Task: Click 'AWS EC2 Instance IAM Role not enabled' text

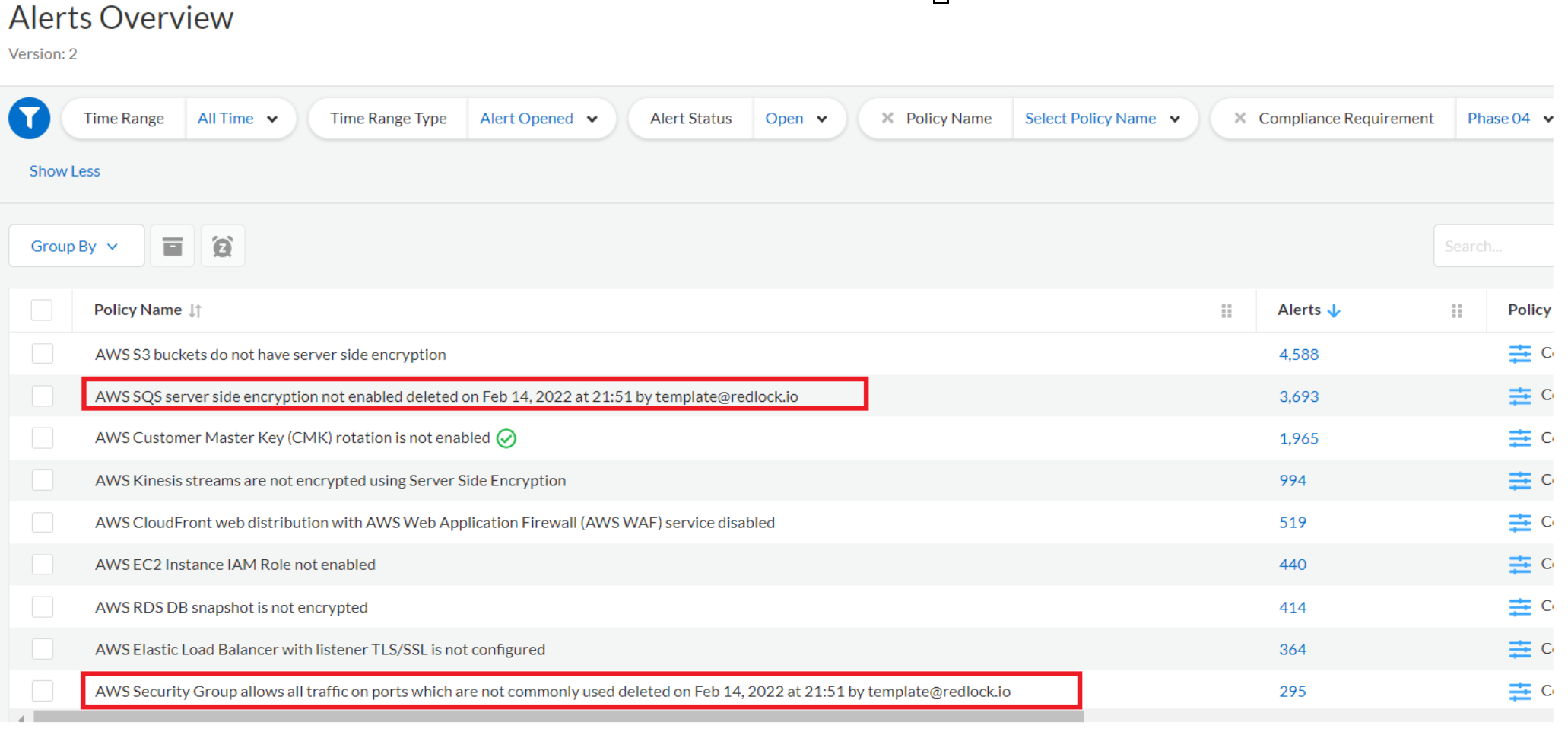Action: [236, 565]
